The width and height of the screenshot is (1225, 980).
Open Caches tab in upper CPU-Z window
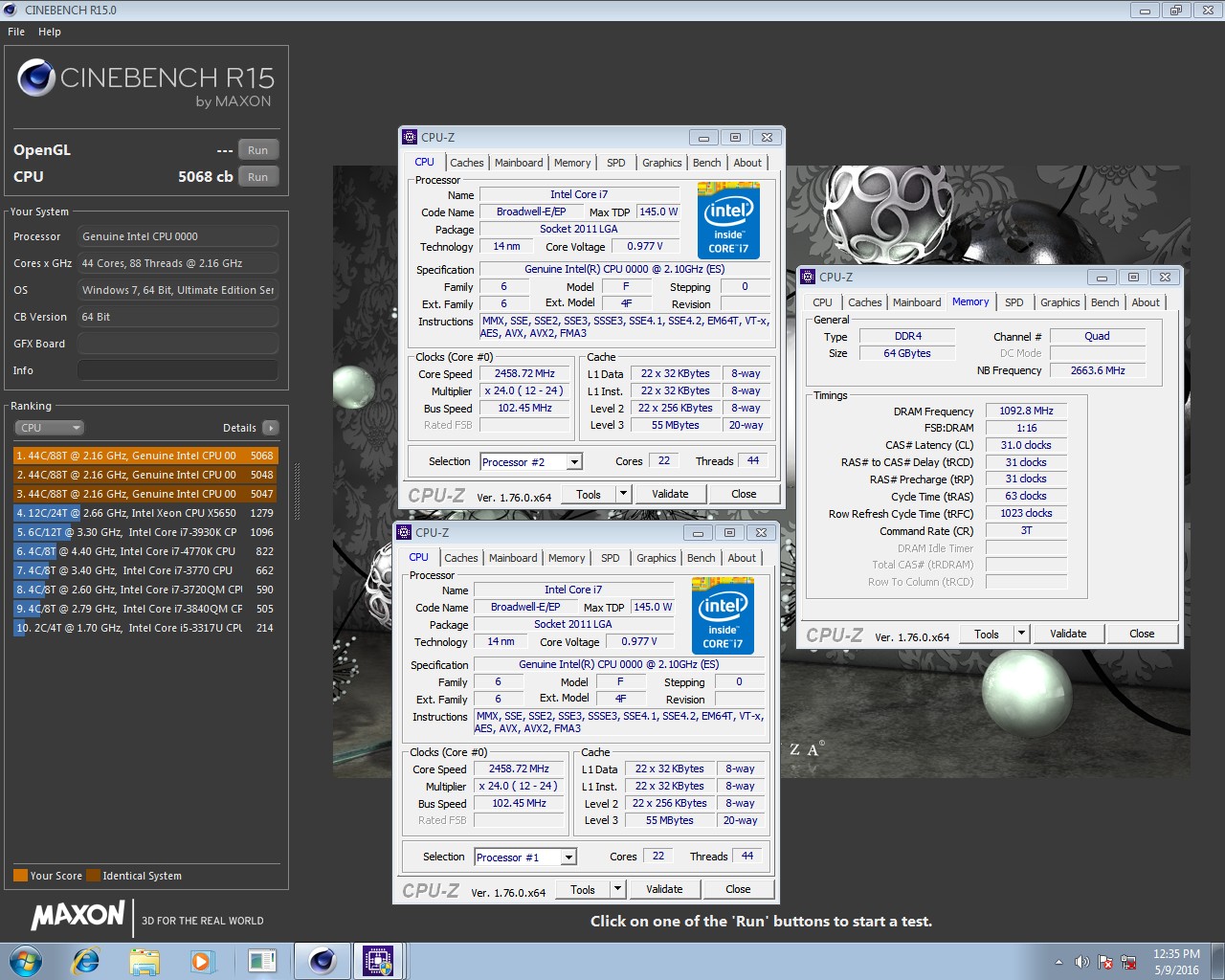point(466,163)
